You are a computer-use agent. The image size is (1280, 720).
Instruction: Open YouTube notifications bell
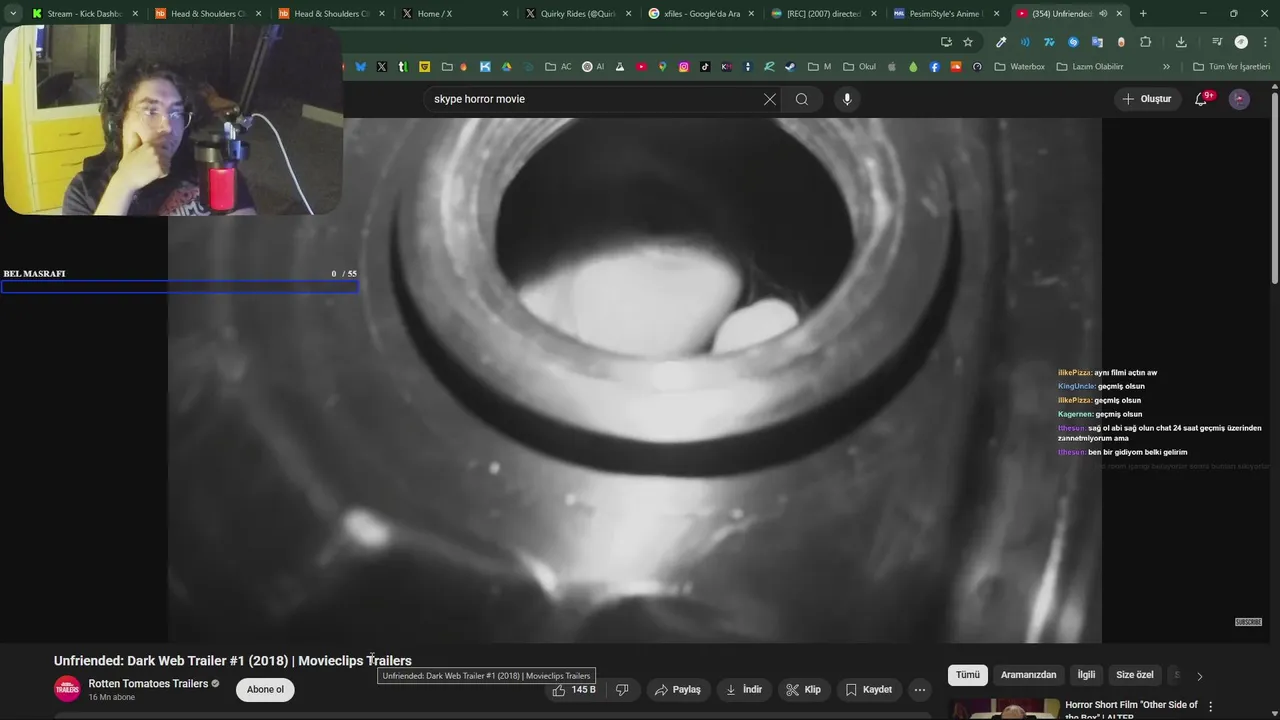(1202, 99)
